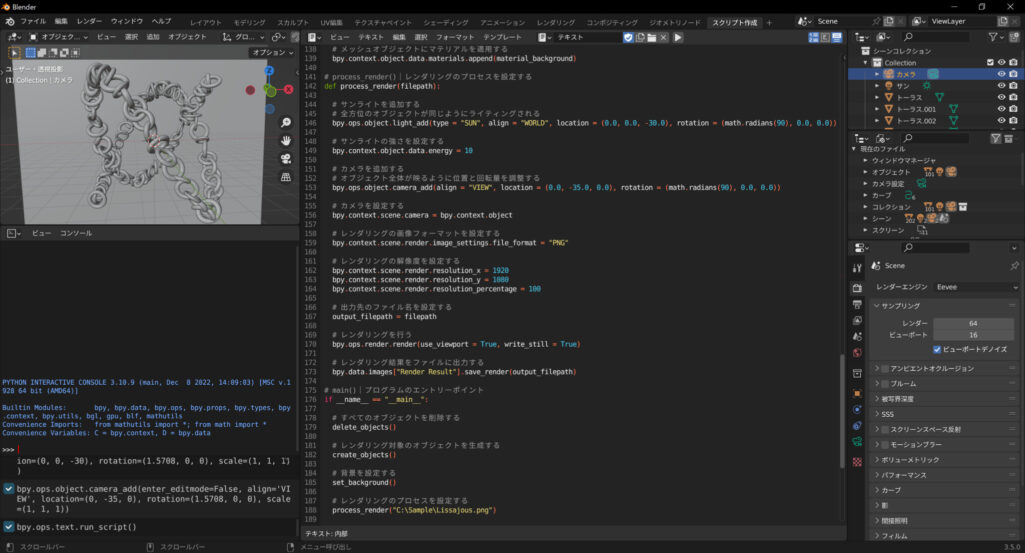Open the outliner filter funnel dropdown
This screenshot has width=1025, height=553.
997,37
